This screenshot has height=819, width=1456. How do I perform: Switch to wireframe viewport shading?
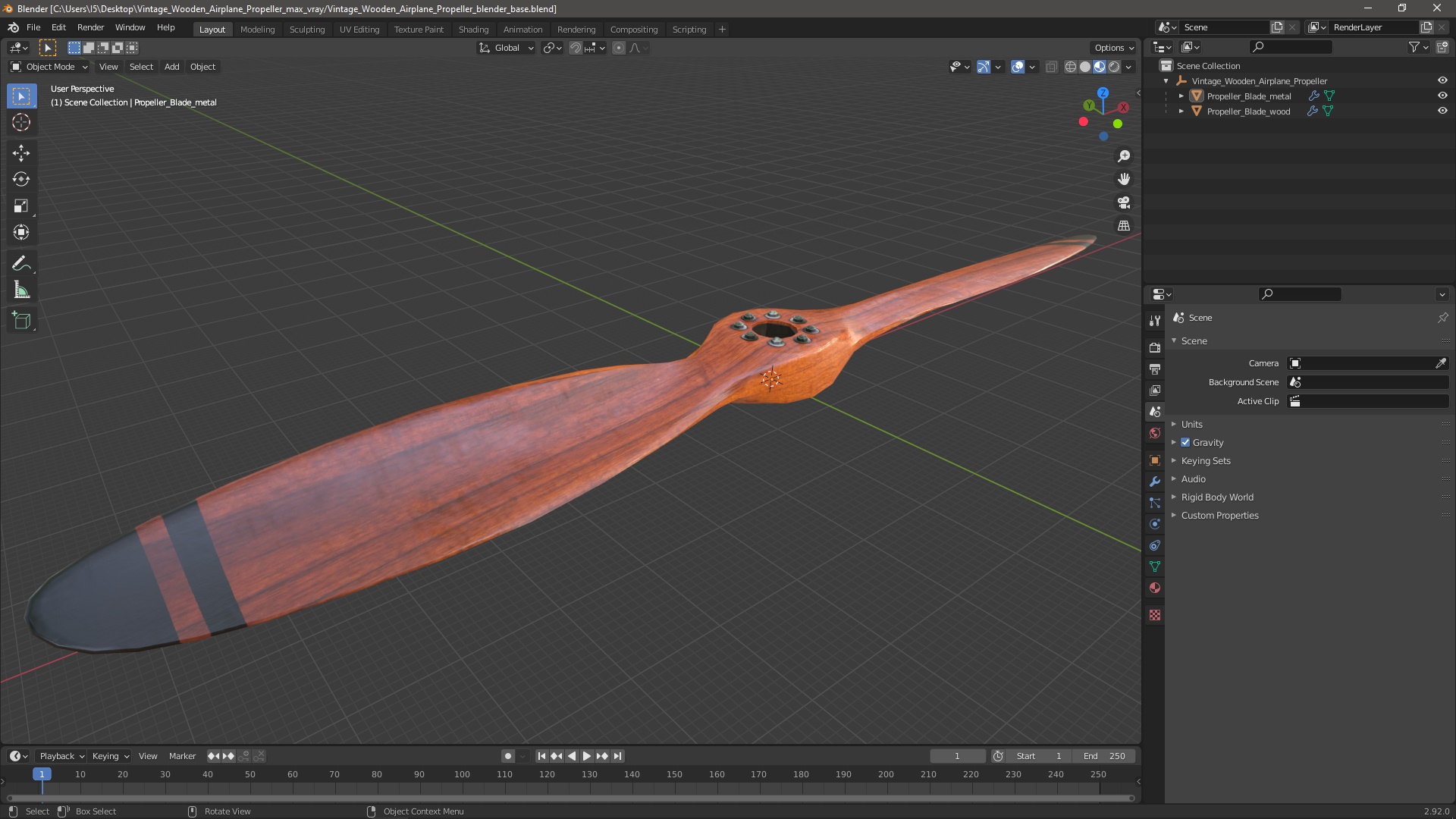tap(1071, 67)
